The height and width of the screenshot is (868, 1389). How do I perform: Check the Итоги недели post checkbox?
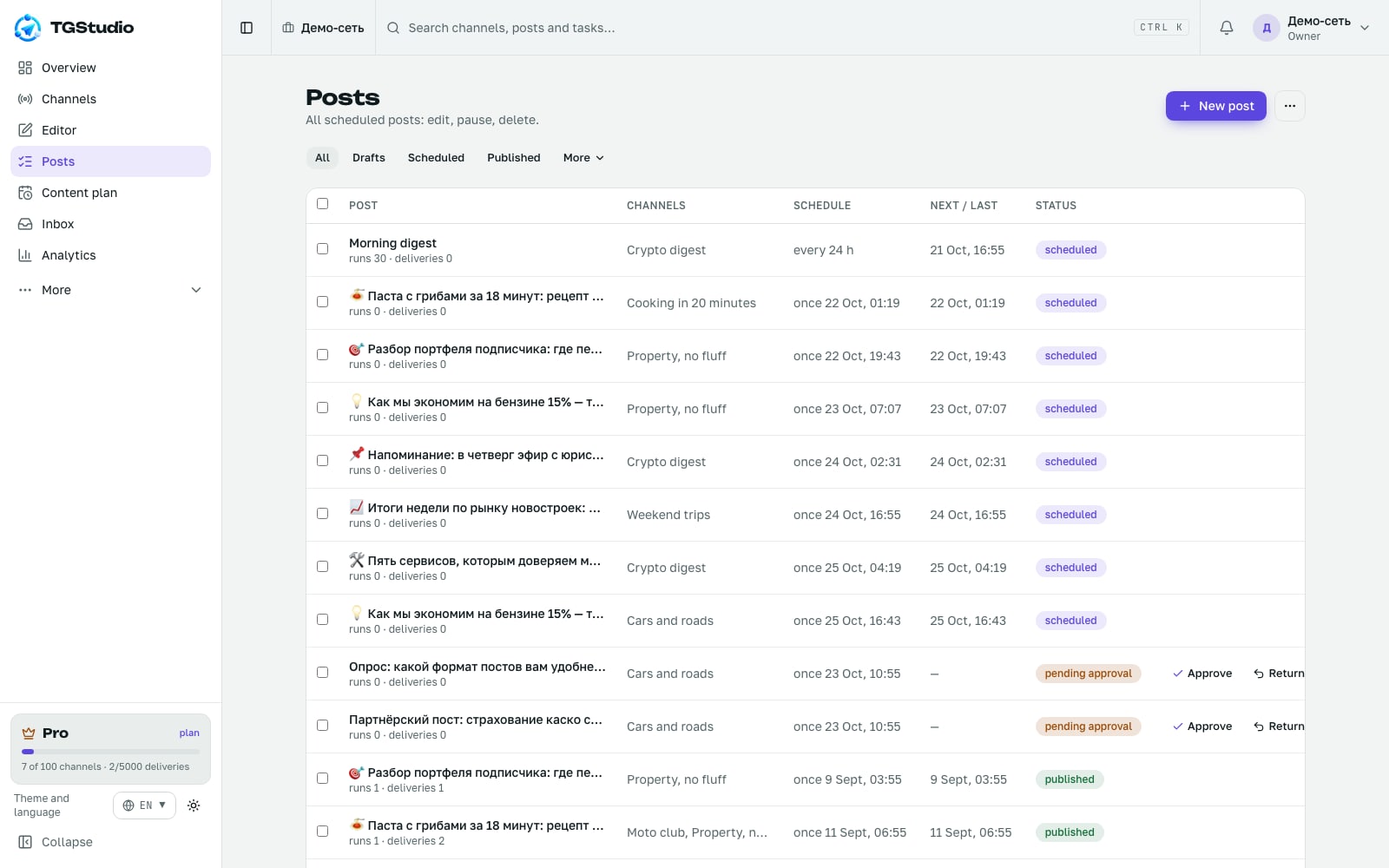tap(323, 514)
